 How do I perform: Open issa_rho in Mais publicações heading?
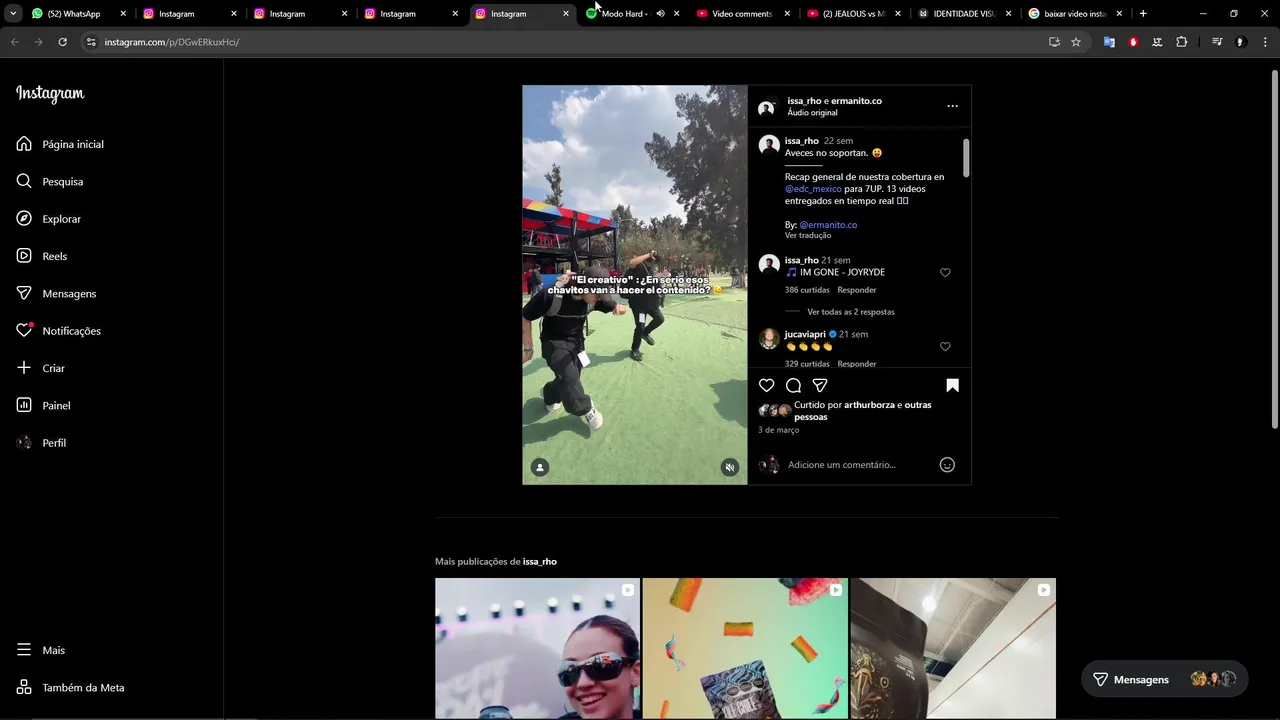pos(540,562)
